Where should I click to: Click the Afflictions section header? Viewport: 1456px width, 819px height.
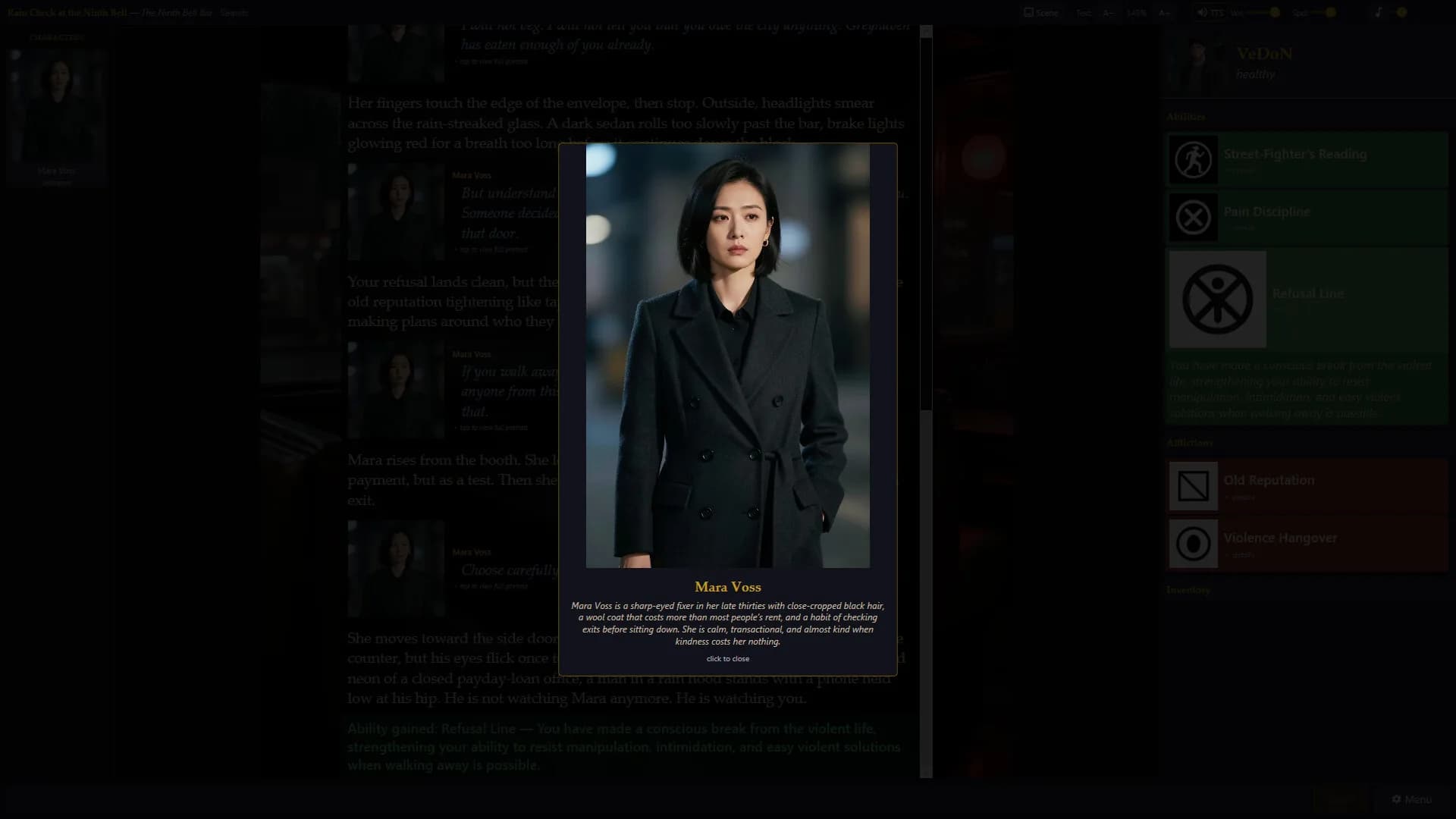pos(1189,442)
